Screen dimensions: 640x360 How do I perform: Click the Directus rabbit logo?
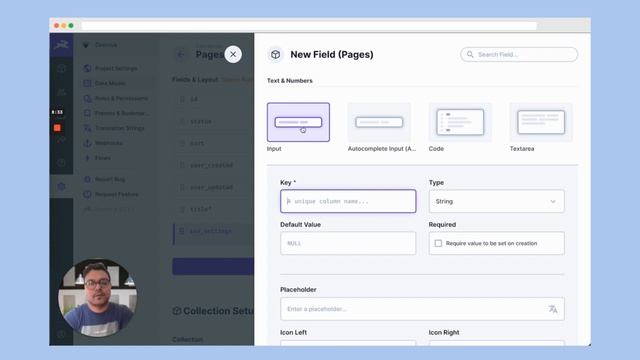click(61, 45)
